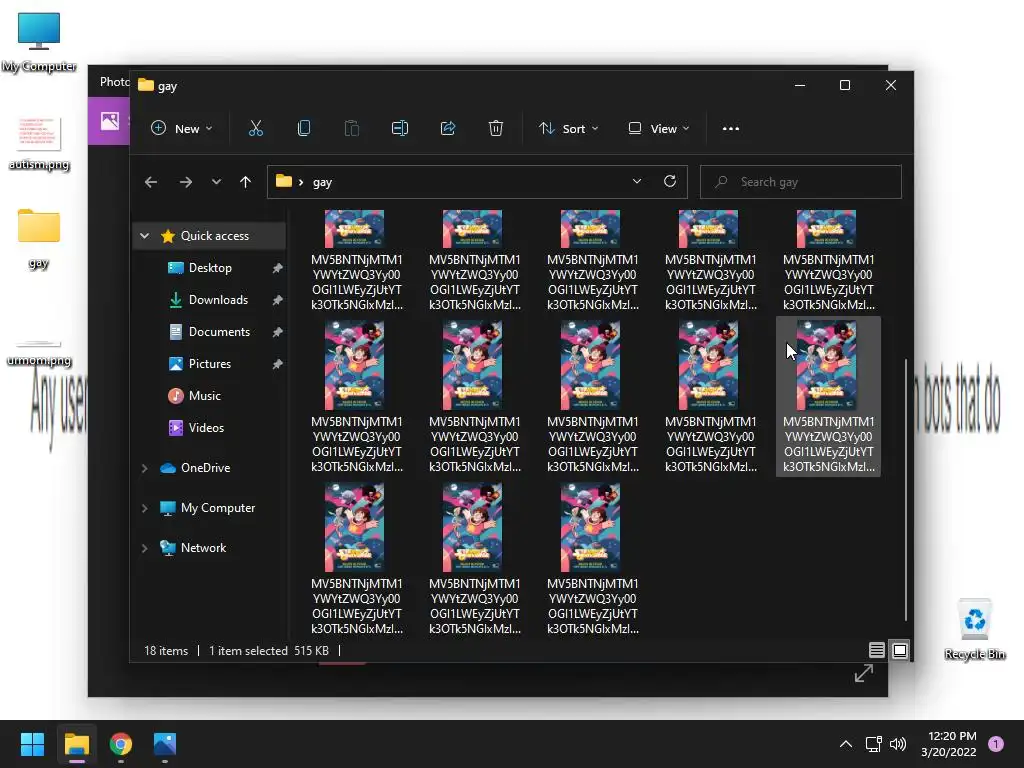Go up one folder level arrow

pyautogui.click(x=246, y=182)
